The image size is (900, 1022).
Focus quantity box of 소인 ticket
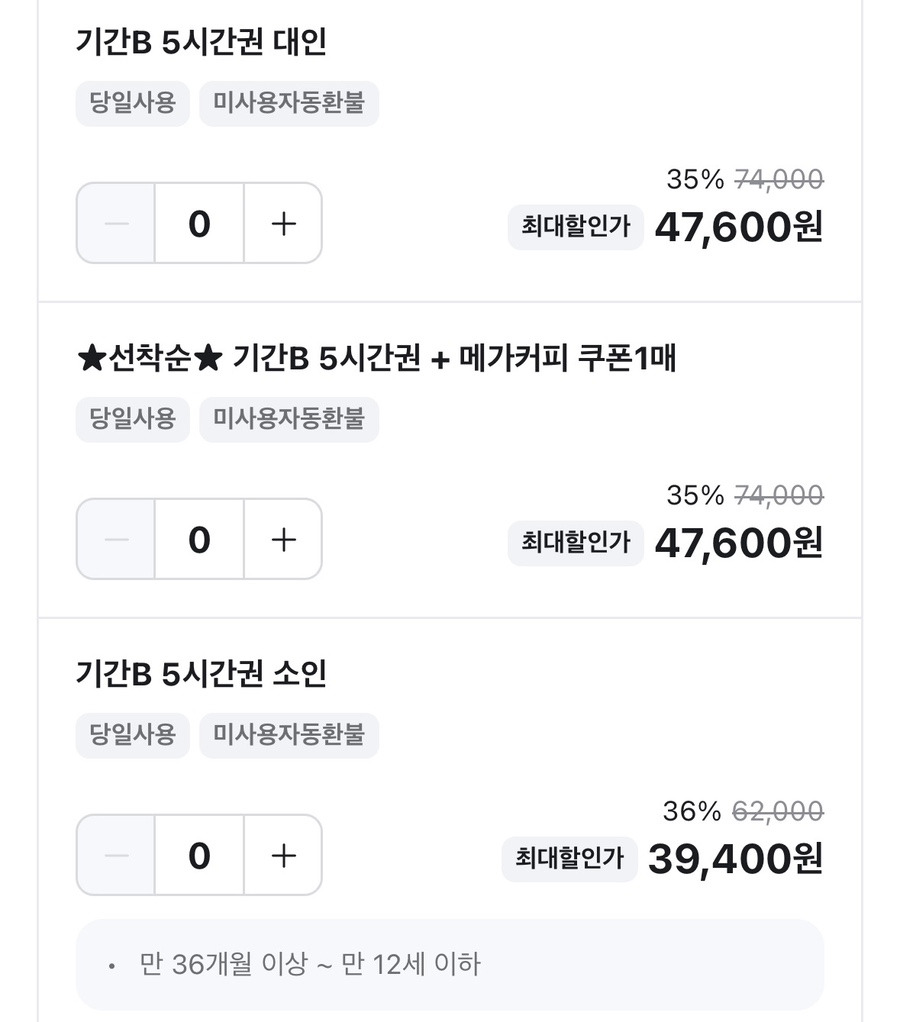pos(199,855)
